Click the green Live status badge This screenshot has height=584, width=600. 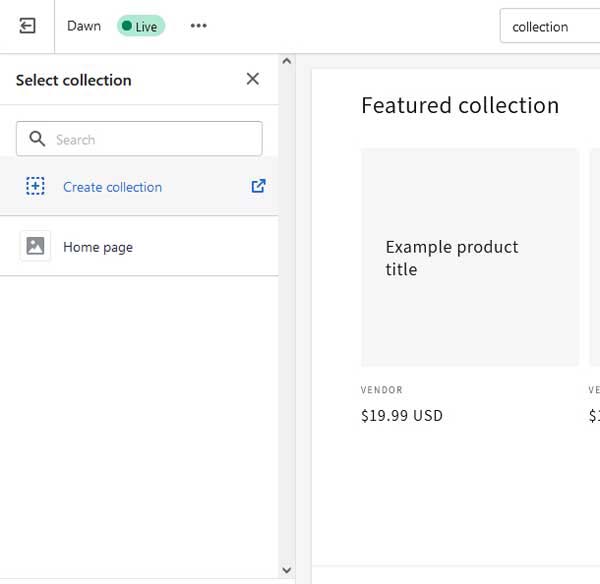tap(141, 26)
